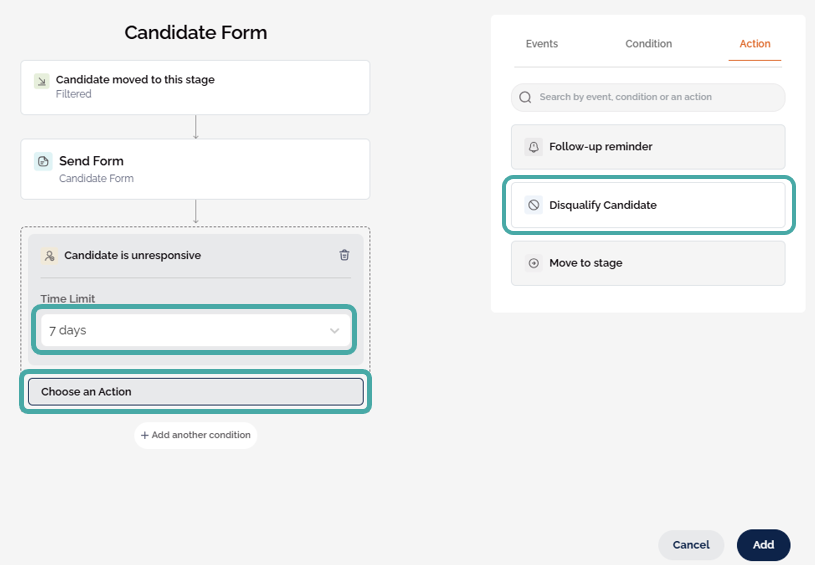Click the trash icon on unresponsive condition

click(344, 255)
